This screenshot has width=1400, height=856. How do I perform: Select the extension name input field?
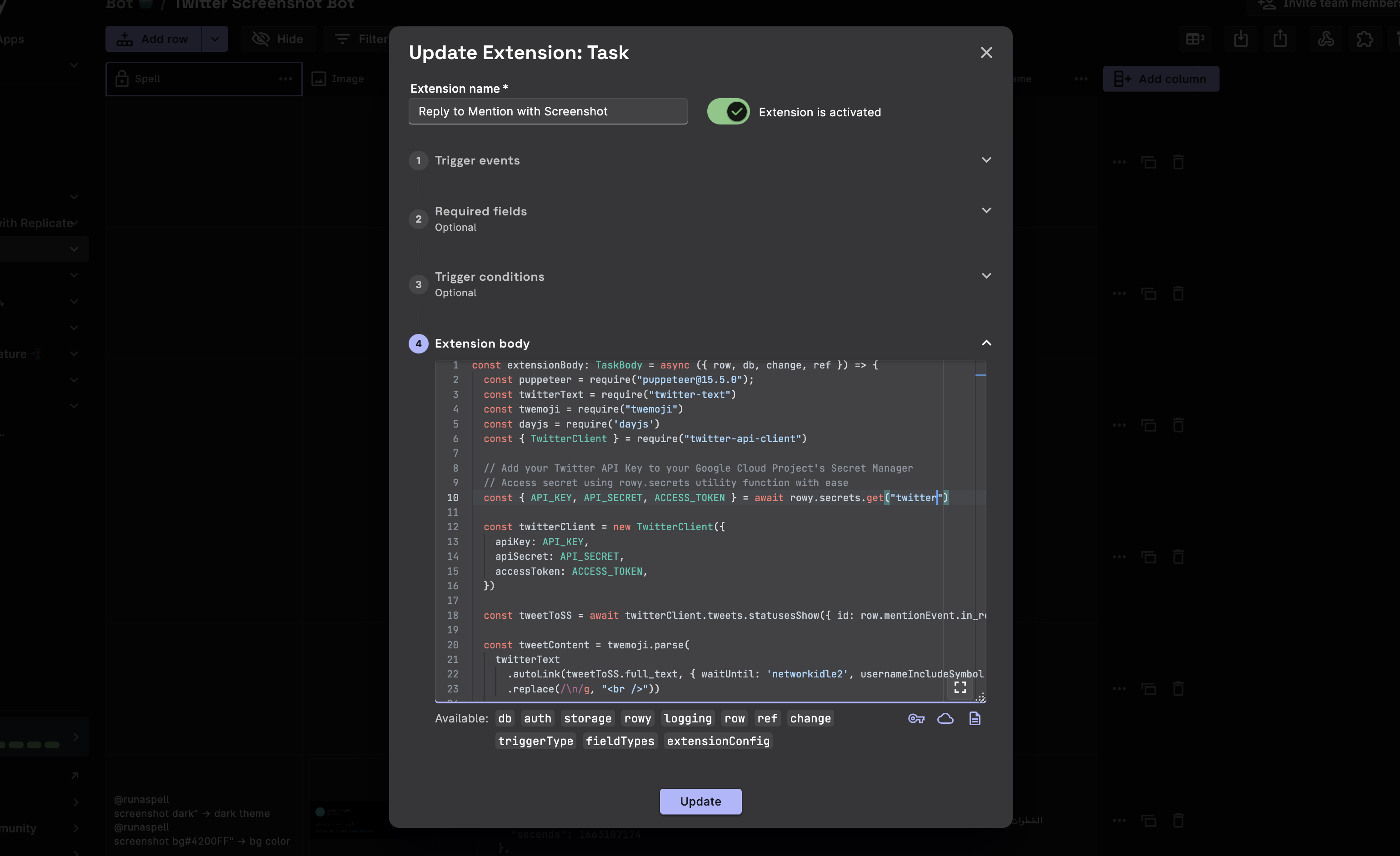pyautogui.click(x=548, y=111)
